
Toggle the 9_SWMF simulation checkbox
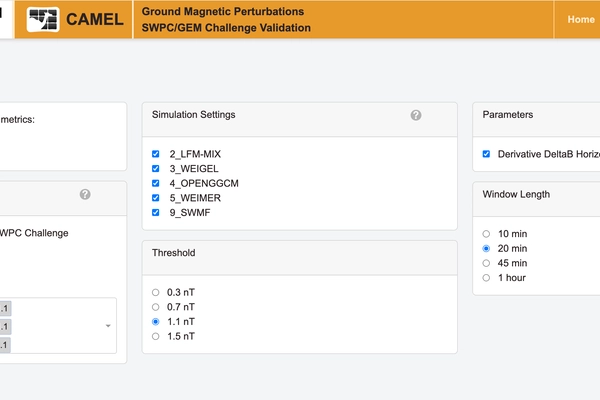pos(155,212)
